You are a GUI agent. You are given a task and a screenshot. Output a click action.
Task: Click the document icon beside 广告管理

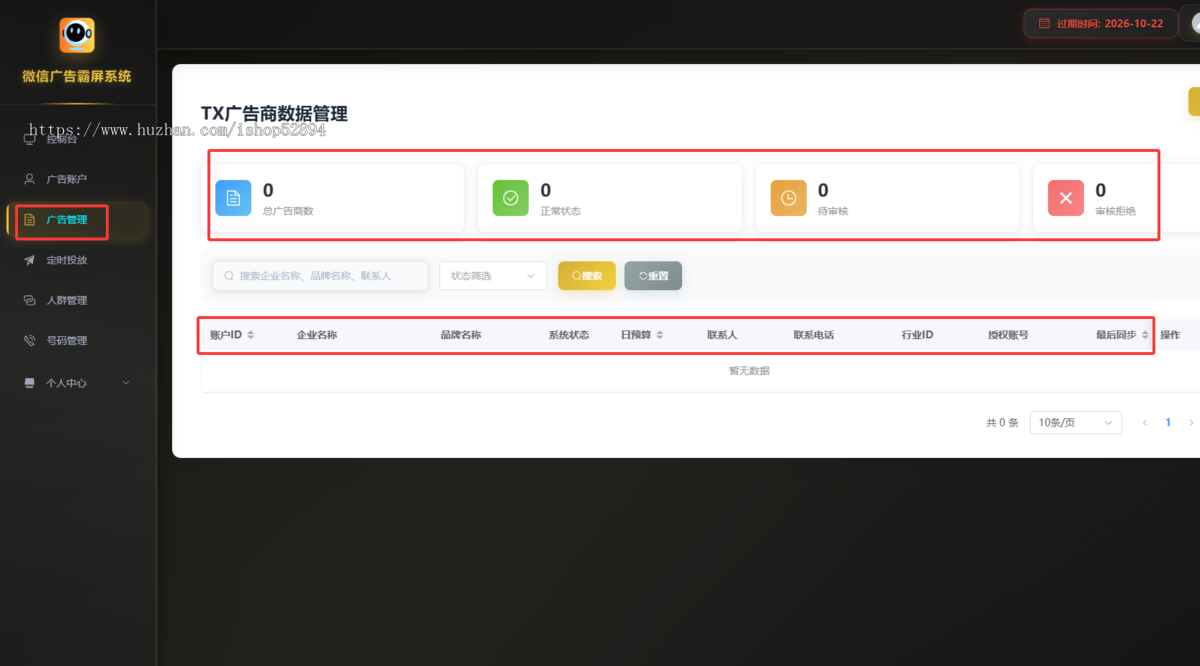[29, 219]
